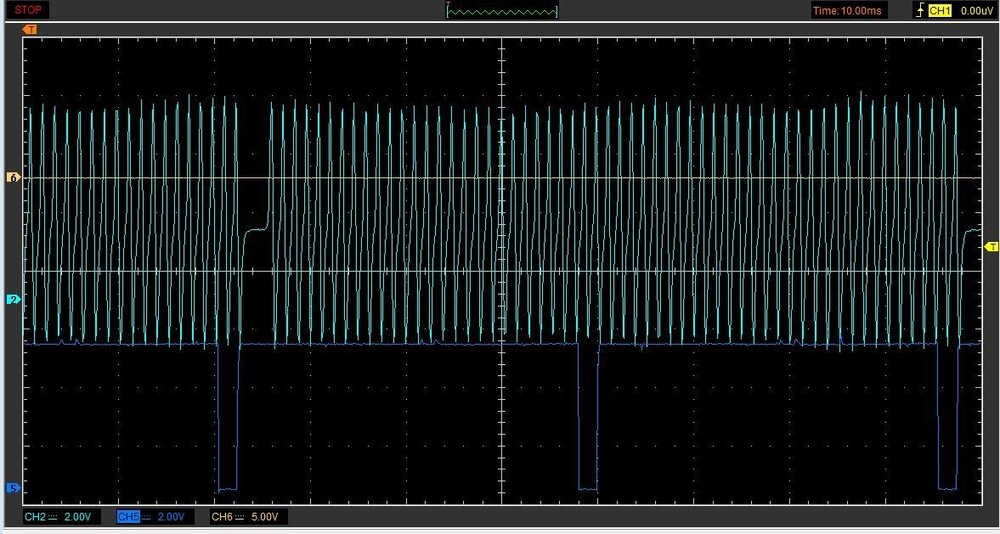The width and height of the screenshot is (1000, 534).
Task: Toggle the CH6 channel label
Action: 222,517
